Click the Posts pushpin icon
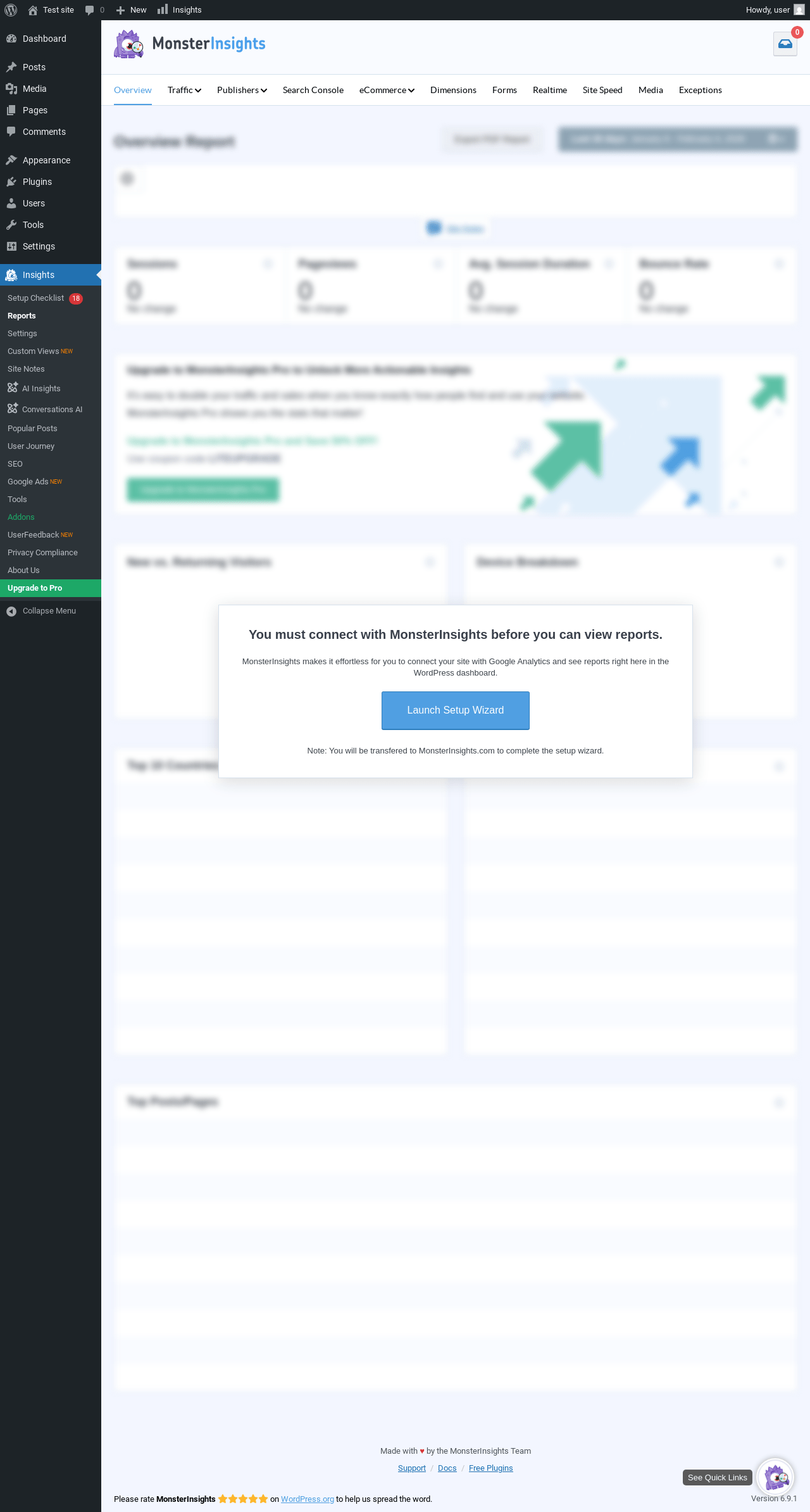This screenshot has height=1512, width=810. pyautogui.click(x=11, y=67)
